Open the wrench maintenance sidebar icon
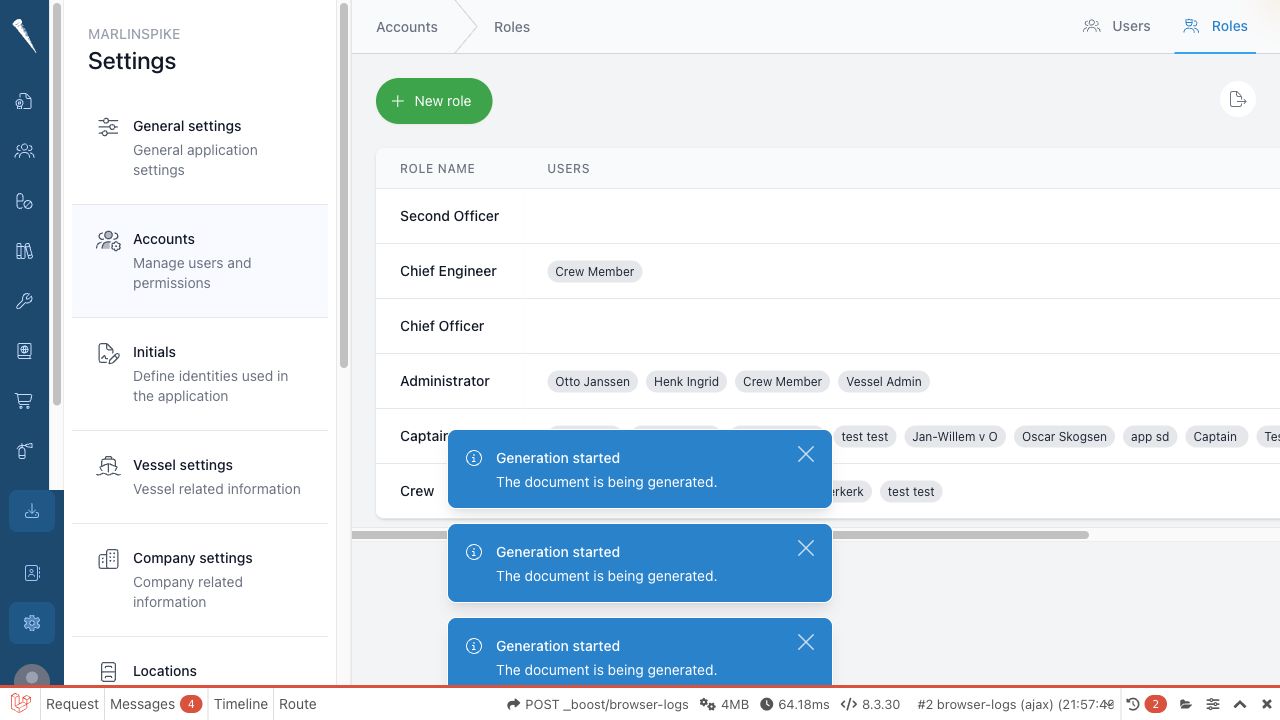The height and width of the screenshot is (720, 1280). click(x=24, y=301)
